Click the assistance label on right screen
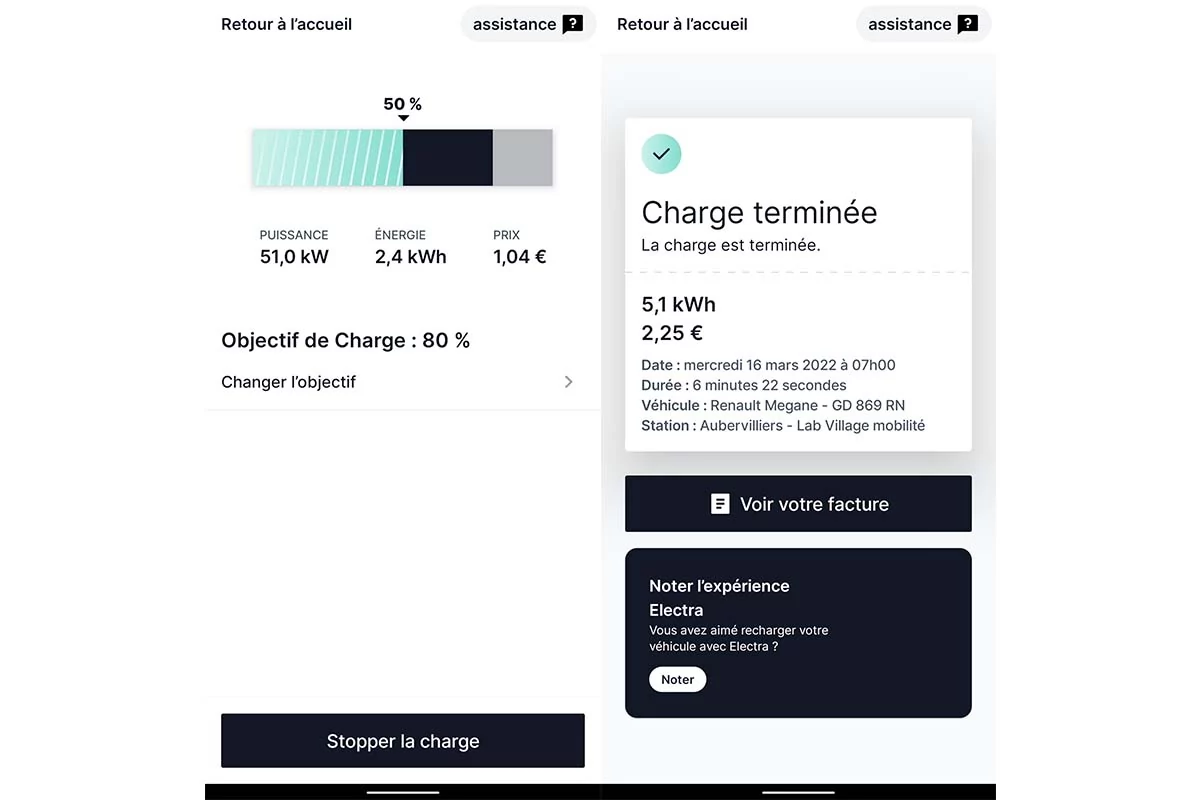1200x800 pixels. [909, 24]
